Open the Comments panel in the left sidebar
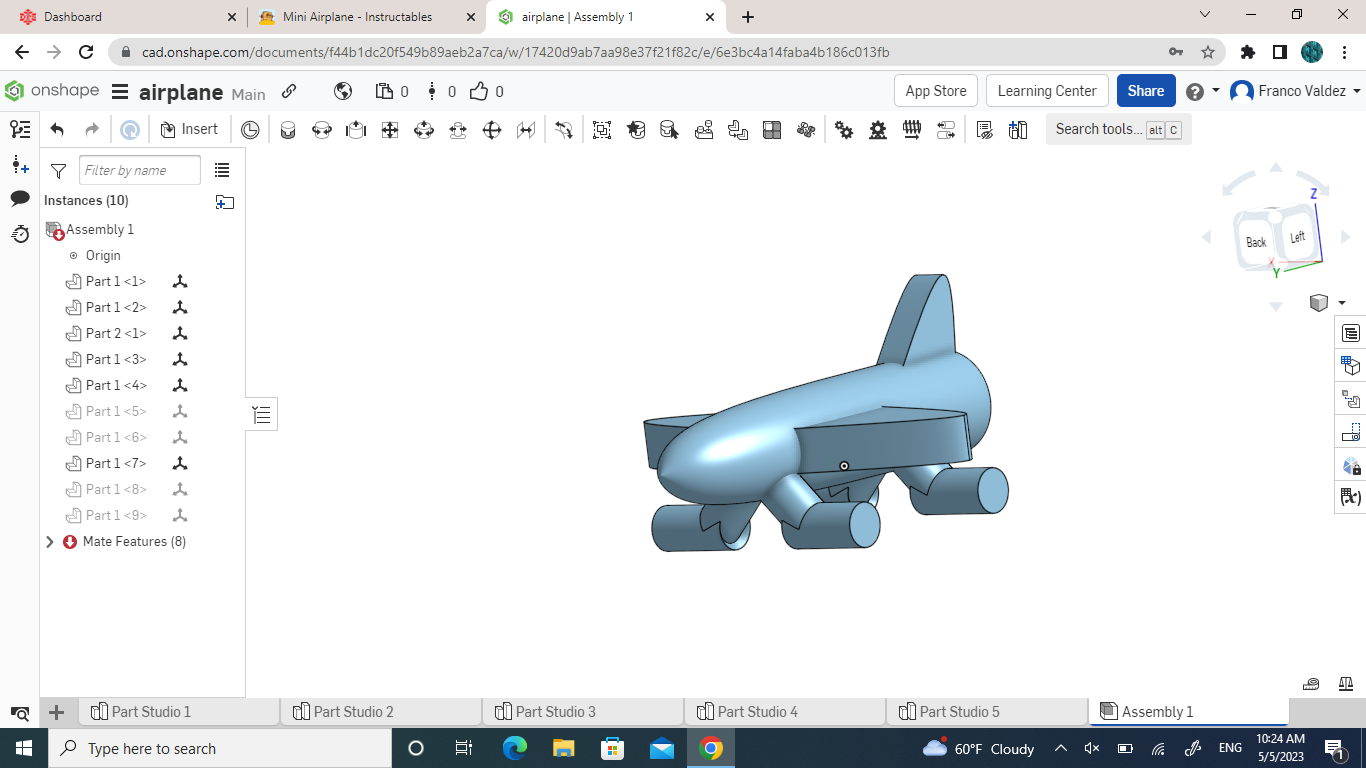Viewport: 1366px width, 768px height. (x=19, y=198)
